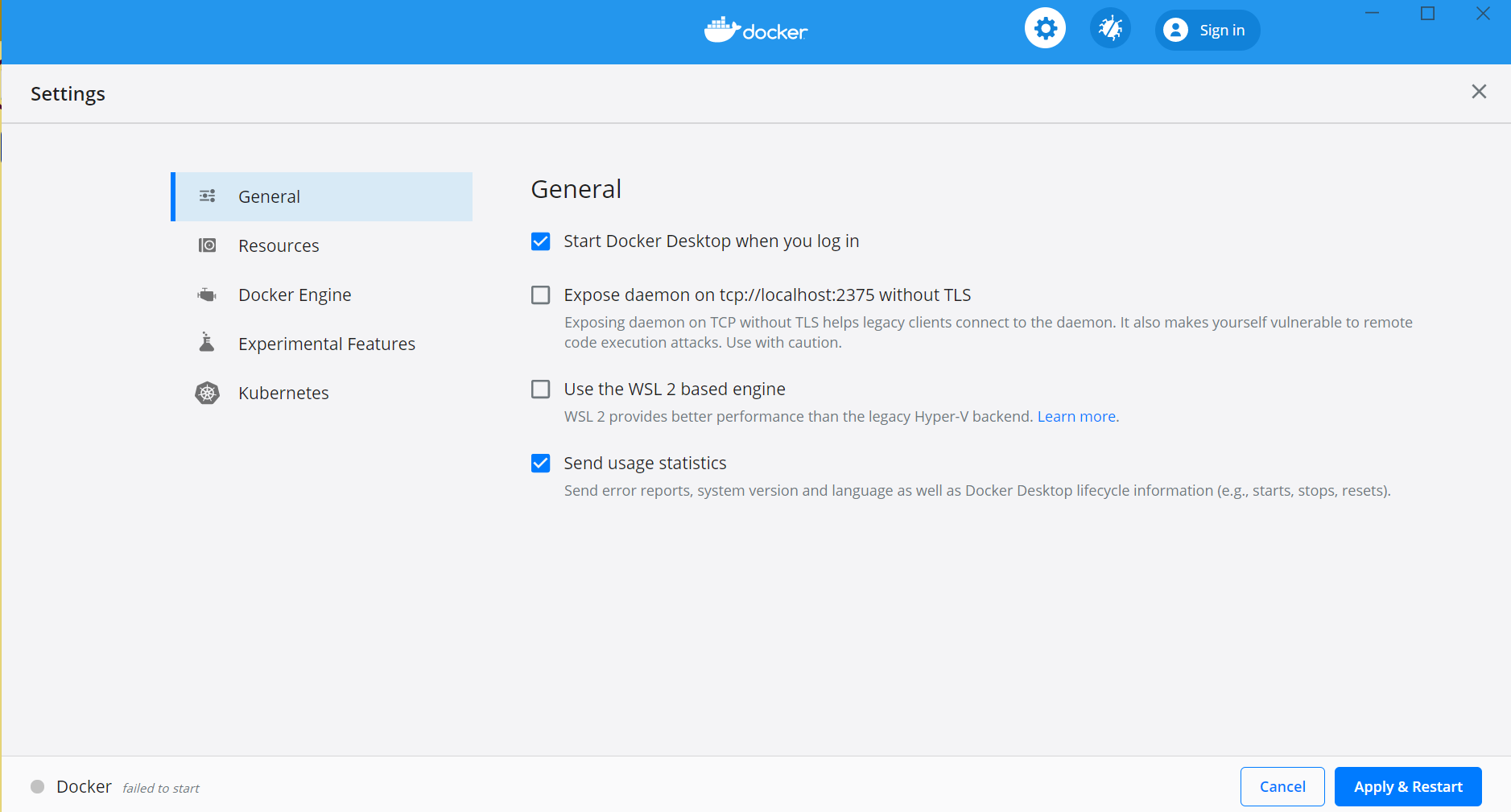
Task: Open the Resources settings section
Action: point(322,245)
